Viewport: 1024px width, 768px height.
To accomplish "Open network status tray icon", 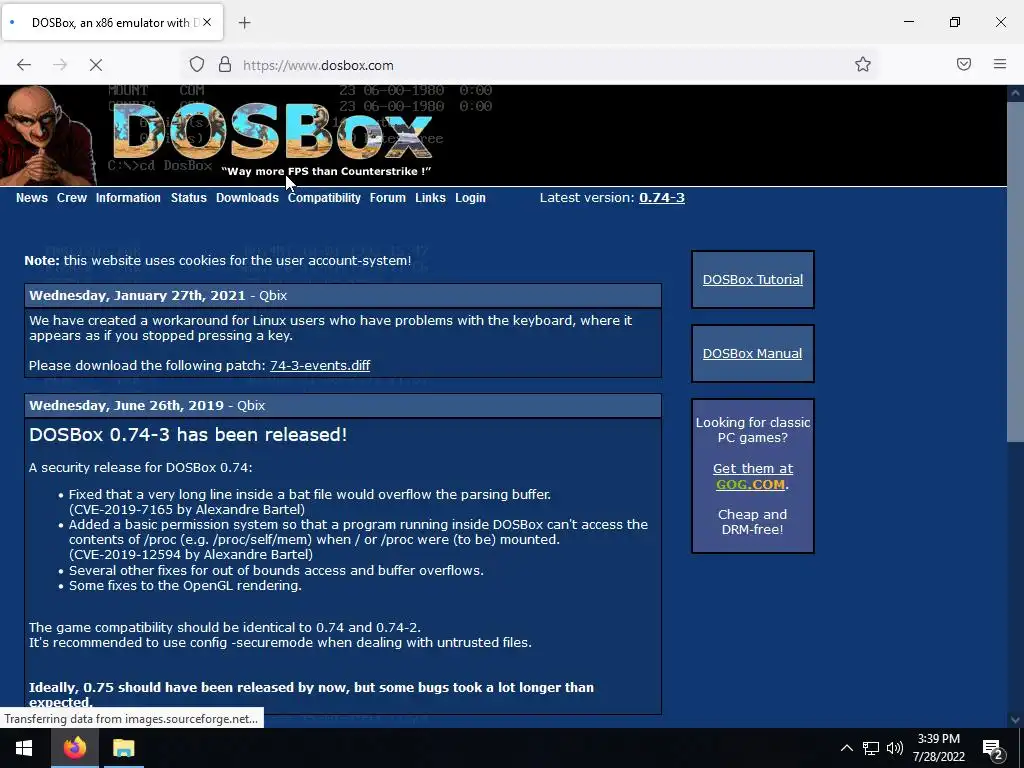I will (x=871, y=748).
